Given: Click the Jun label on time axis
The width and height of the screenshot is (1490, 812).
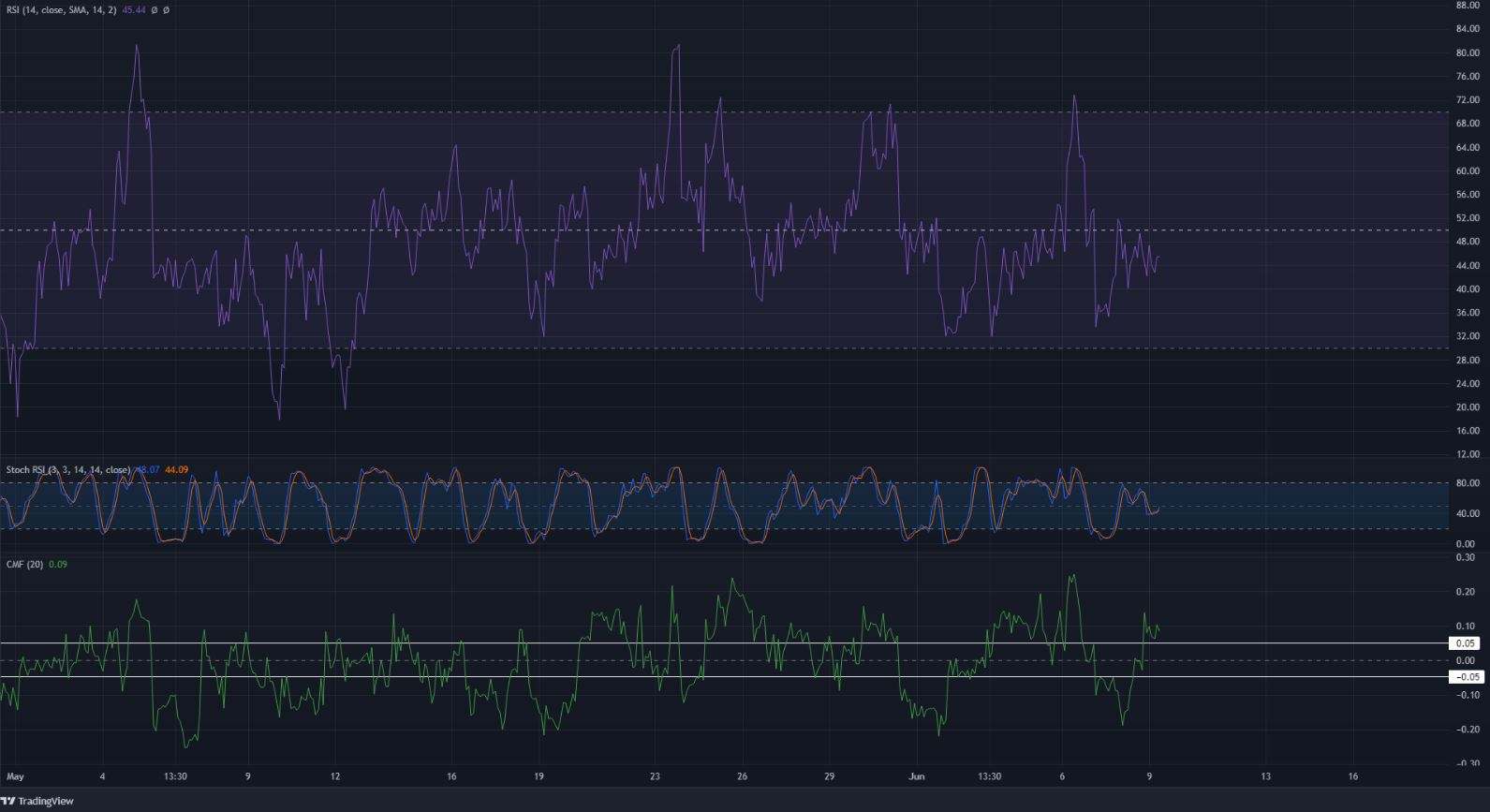Looking at the screenshot, I should pos(917,776).
